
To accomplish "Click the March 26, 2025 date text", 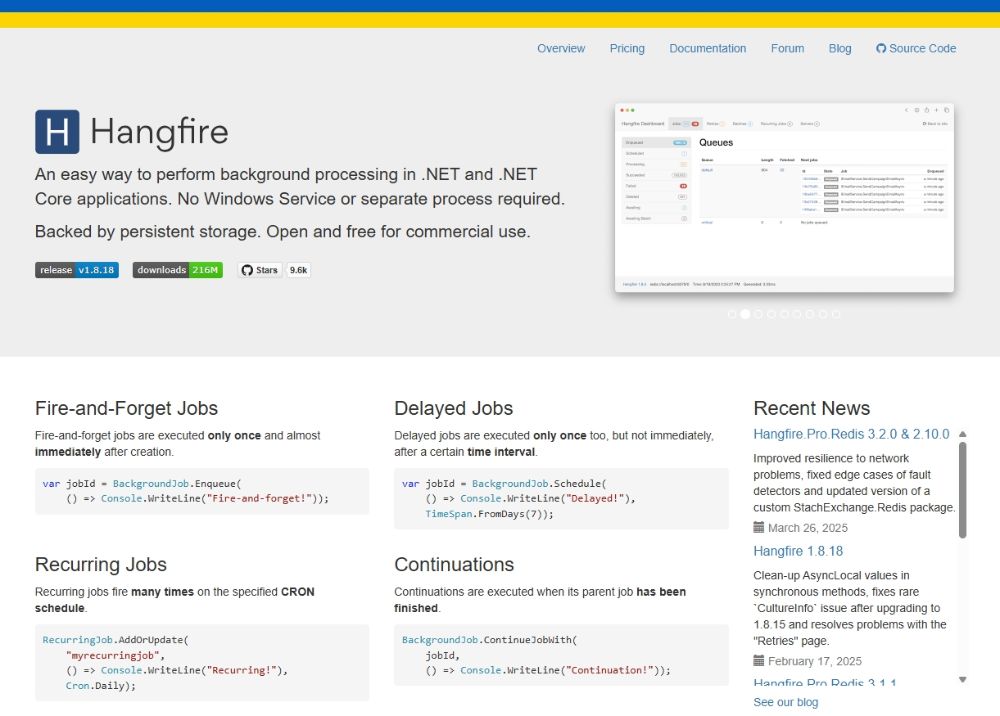I will tap(807, 528).
